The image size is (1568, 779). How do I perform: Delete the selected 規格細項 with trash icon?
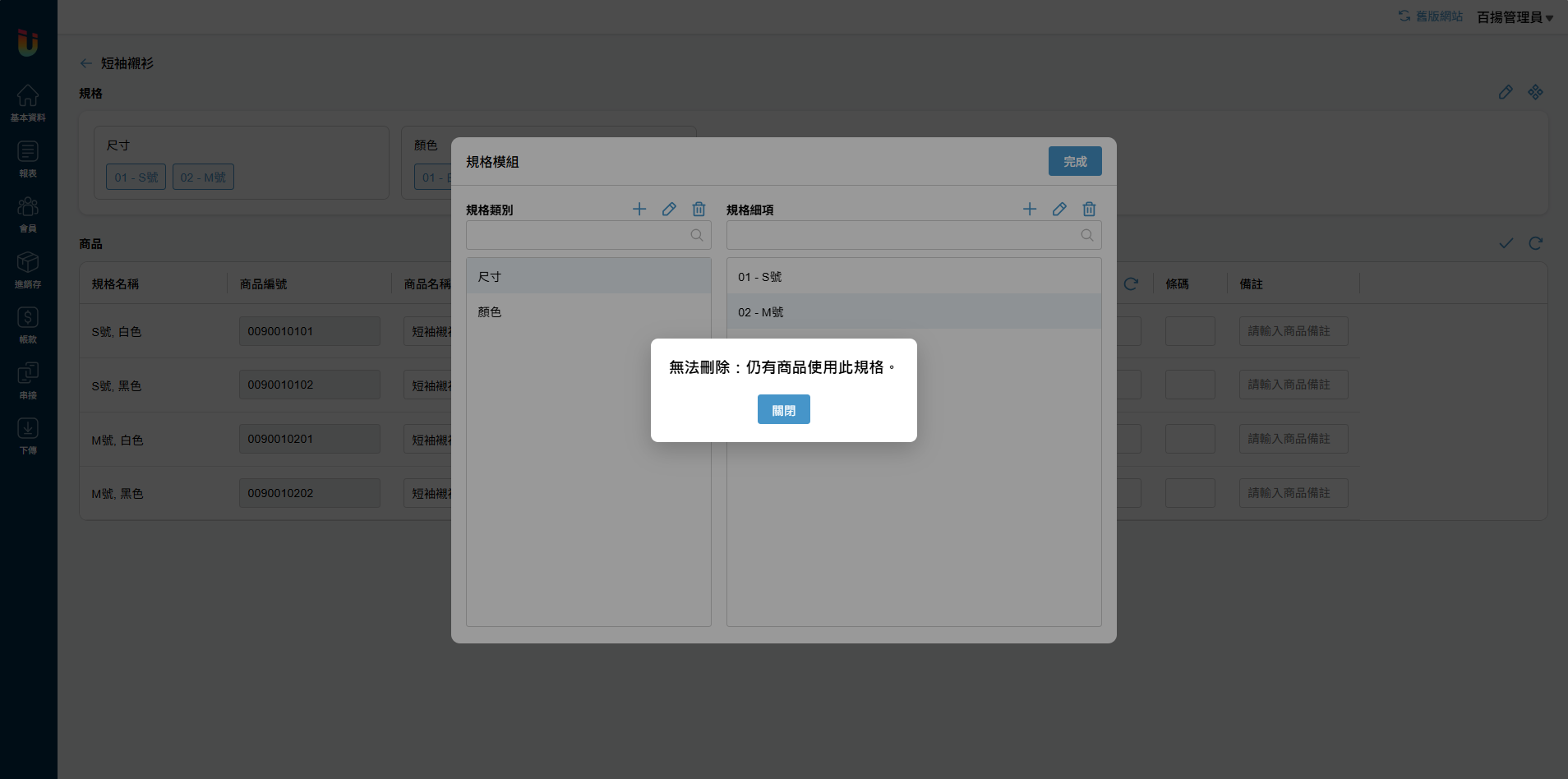point(1089,210)
